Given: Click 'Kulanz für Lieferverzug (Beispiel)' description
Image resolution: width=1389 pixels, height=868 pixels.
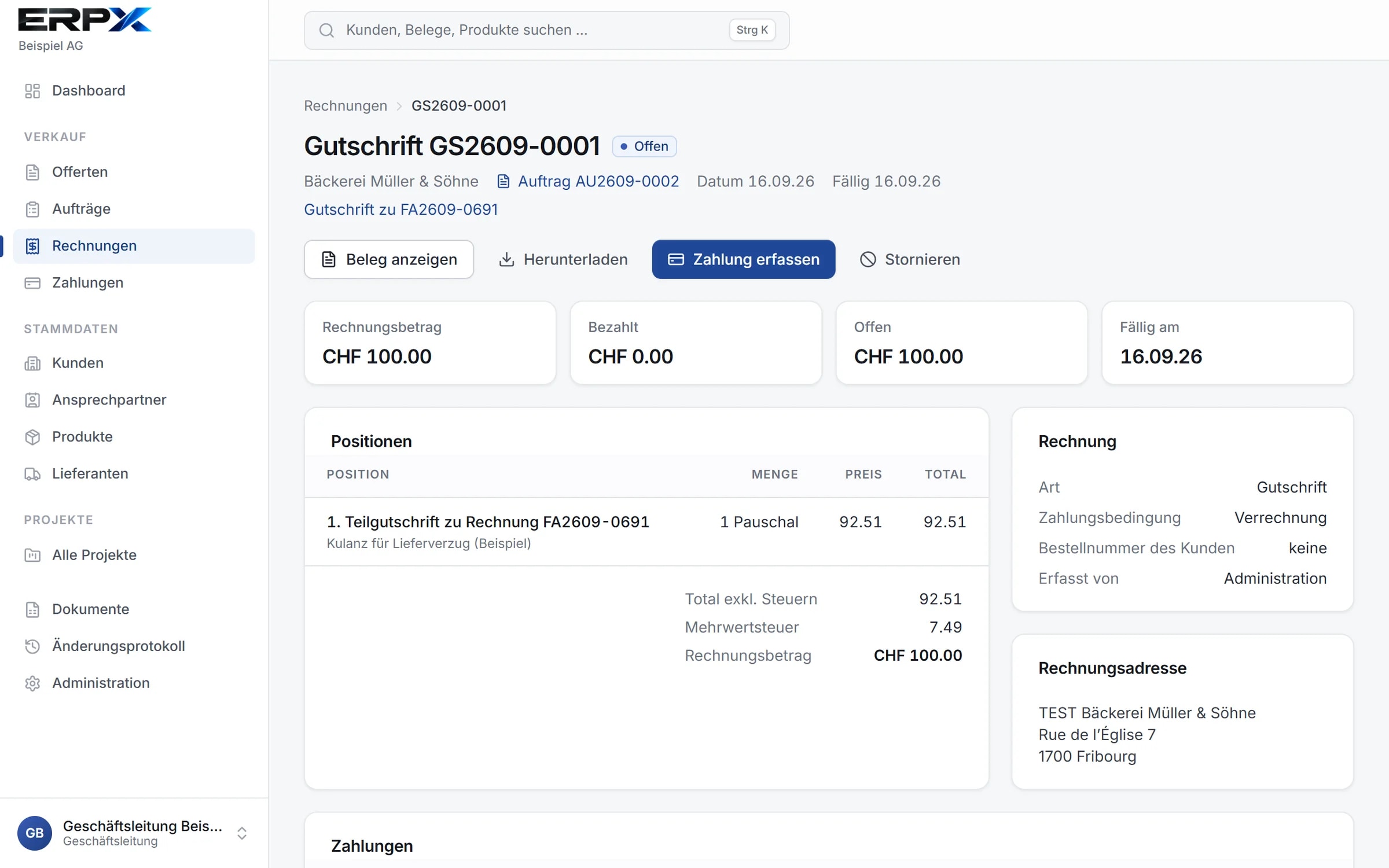Looking at the screenshot, I should click(x=429, y=543).
